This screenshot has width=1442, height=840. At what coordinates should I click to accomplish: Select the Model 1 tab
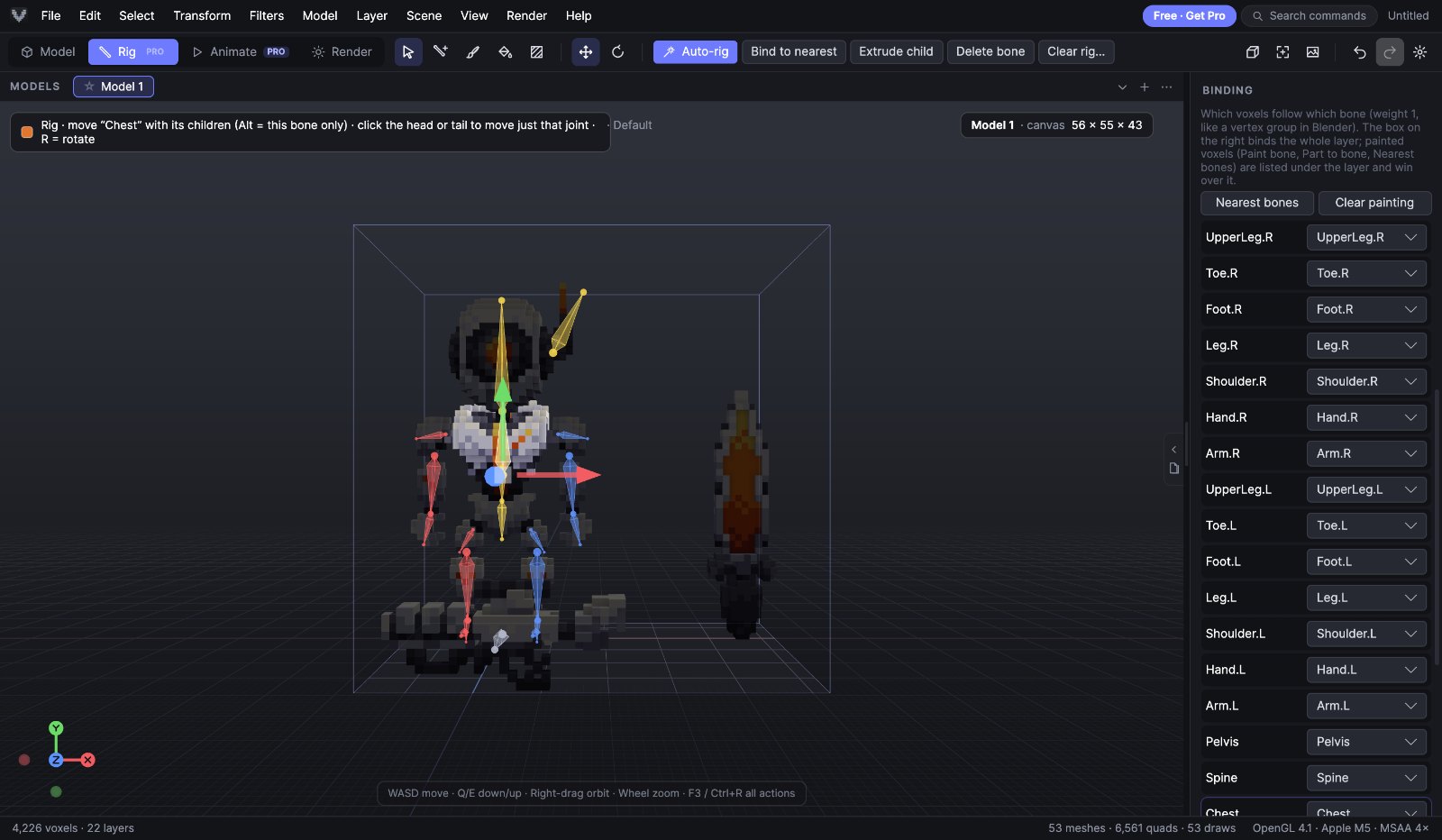(114, 87)
